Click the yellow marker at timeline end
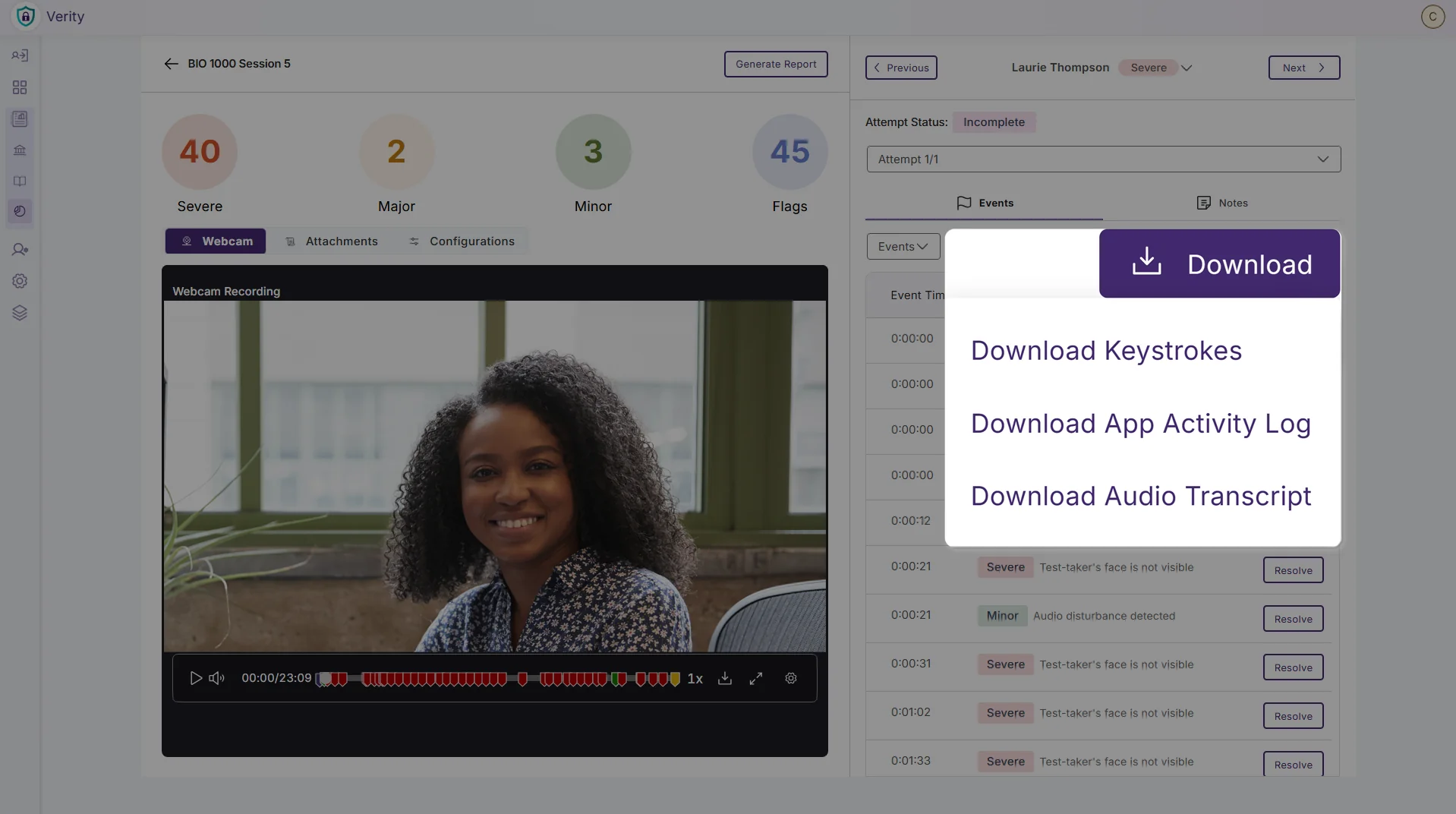The width and height of the screenshot is (1456, 814). (675, 679)
